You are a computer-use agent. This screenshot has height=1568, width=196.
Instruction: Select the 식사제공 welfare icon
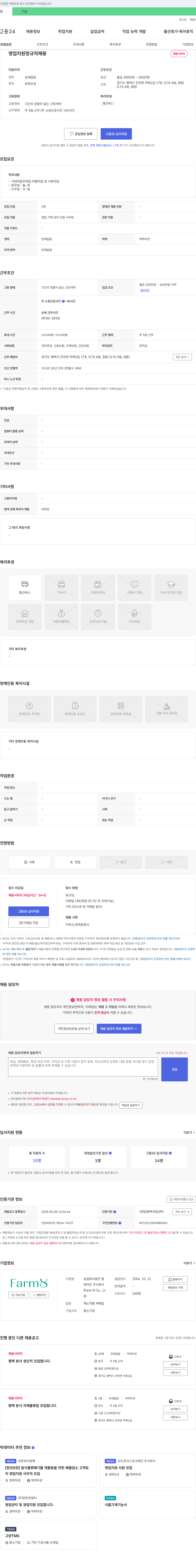(135, 617)
